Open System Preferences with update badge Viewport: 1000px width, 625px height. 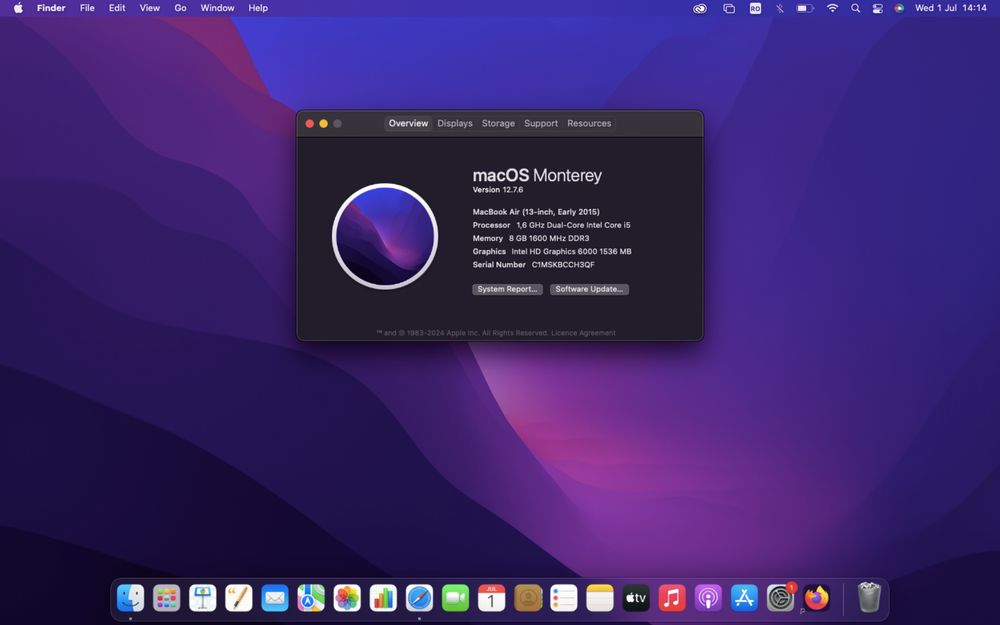pyautogui.click(x=781, y=598)
